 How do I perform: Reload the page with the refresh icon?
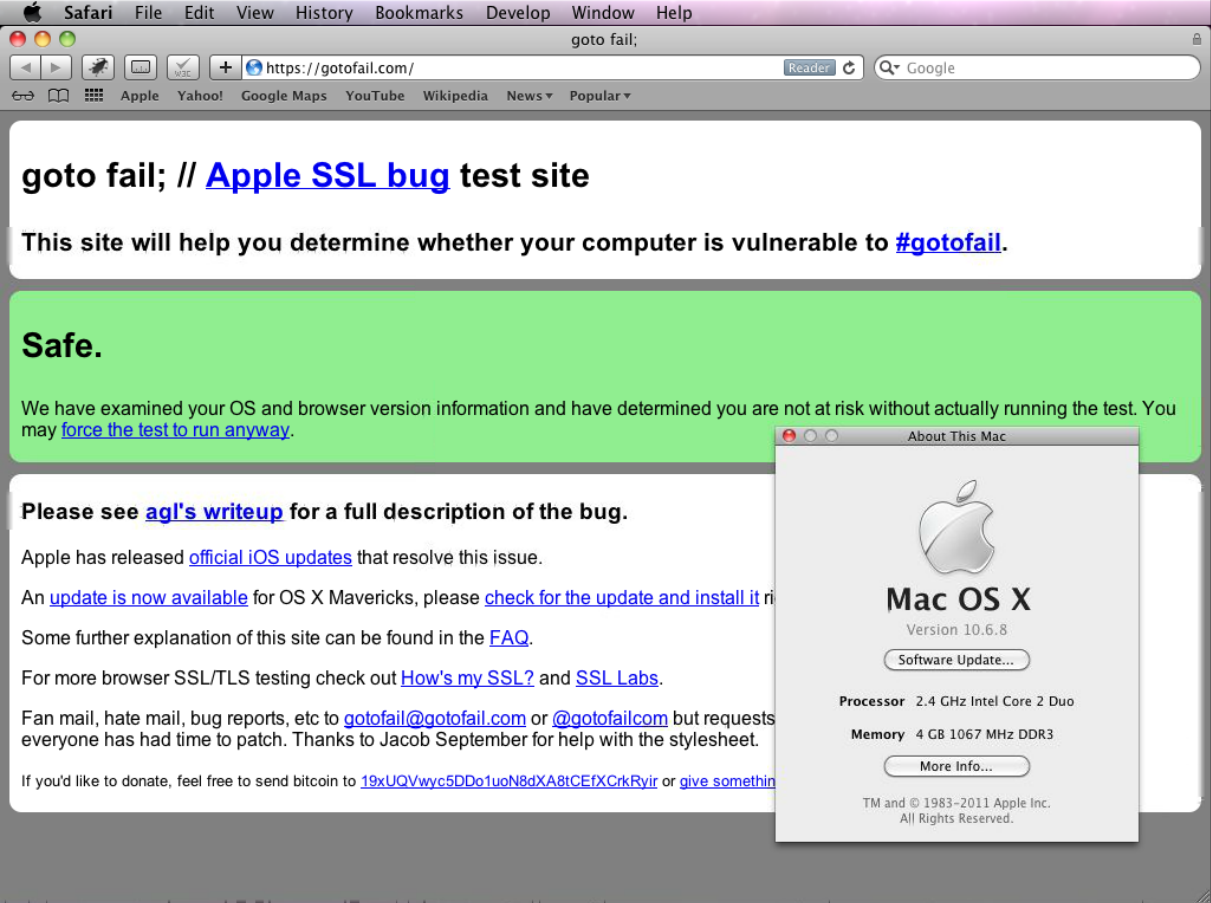(x=849, y=68)
